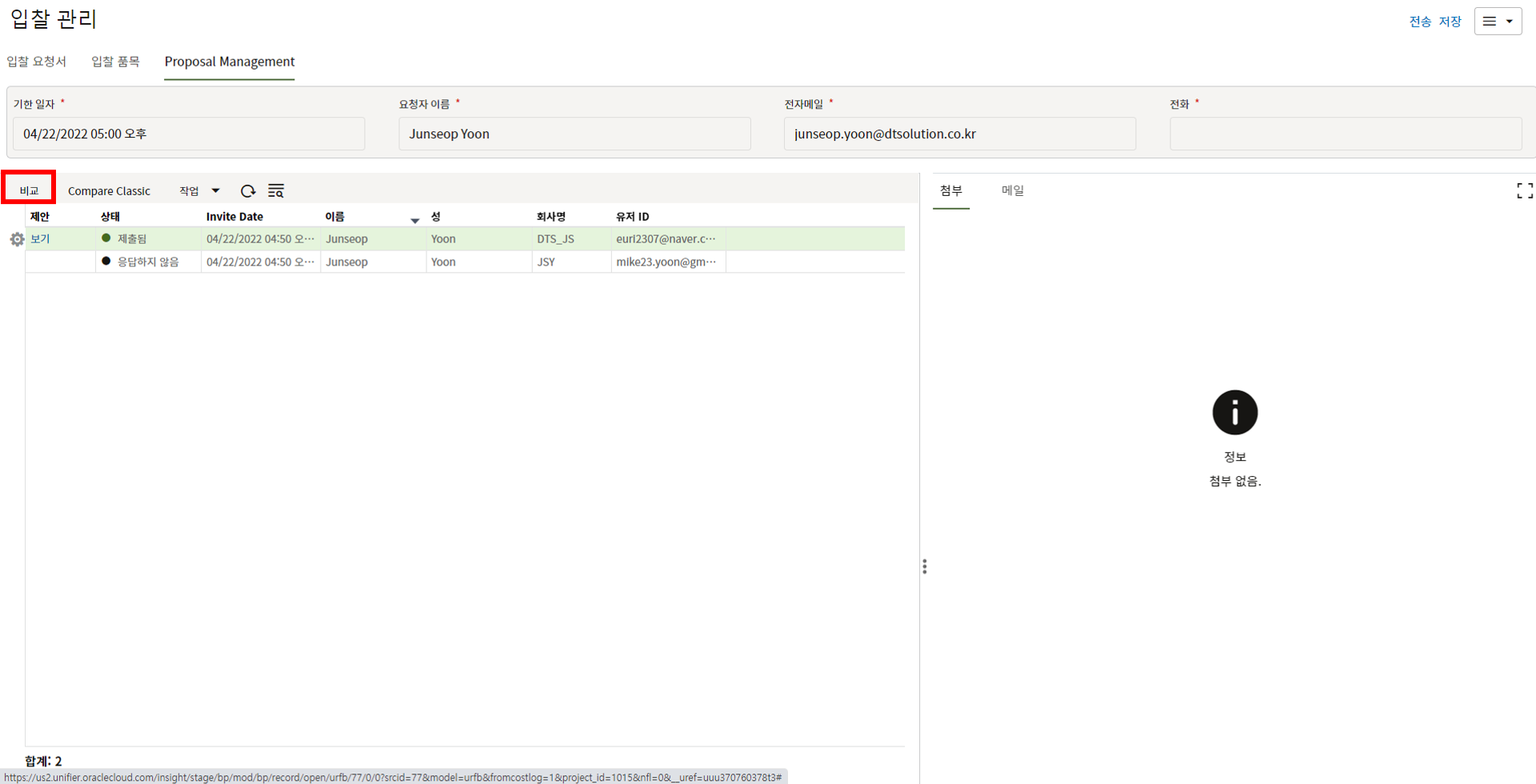This screenshot has width=1536, height=784.
Task: Expand the attachment panel to fullscreen
Action: tap(1524, 190)
